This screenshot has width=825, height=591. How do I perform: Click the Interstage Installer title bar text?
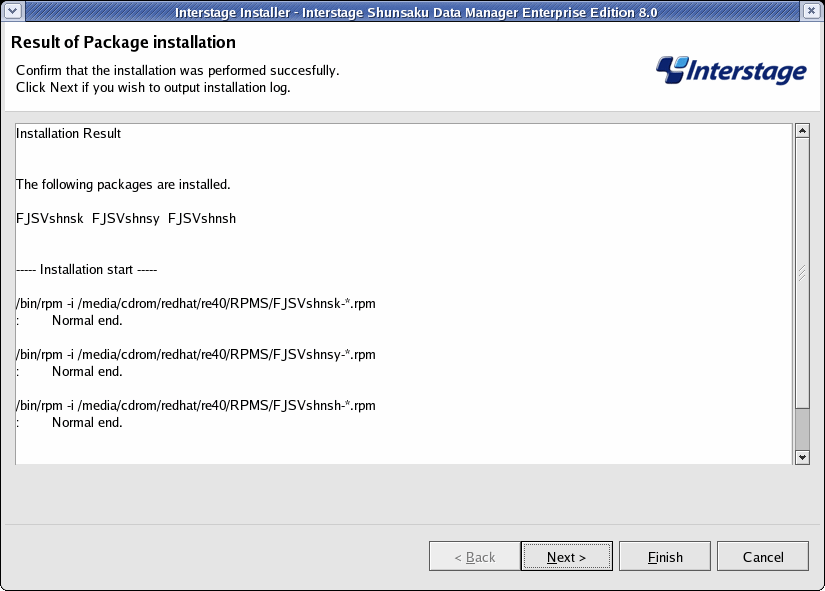(416, 12)
